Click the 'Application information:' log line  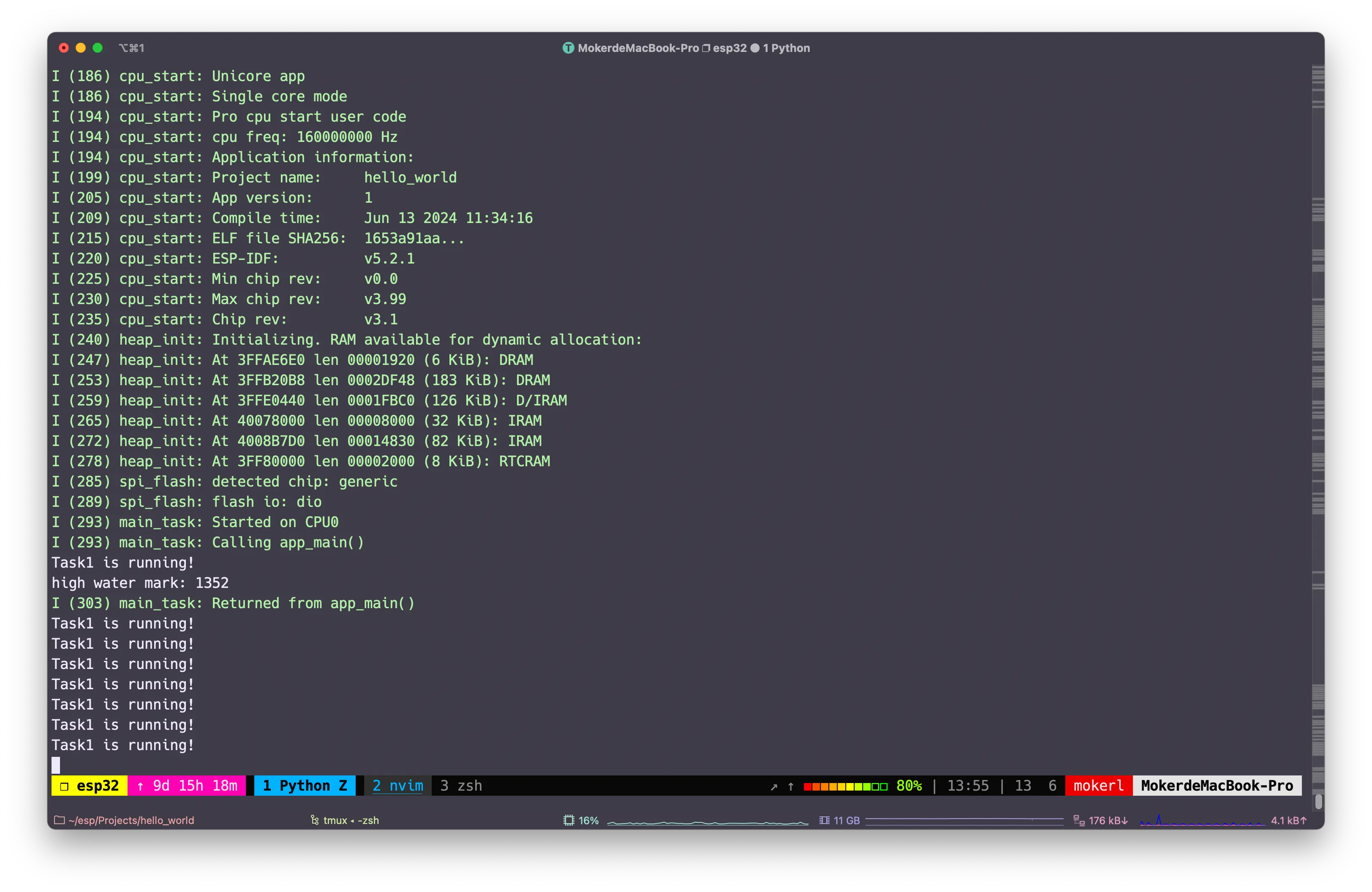233,157
